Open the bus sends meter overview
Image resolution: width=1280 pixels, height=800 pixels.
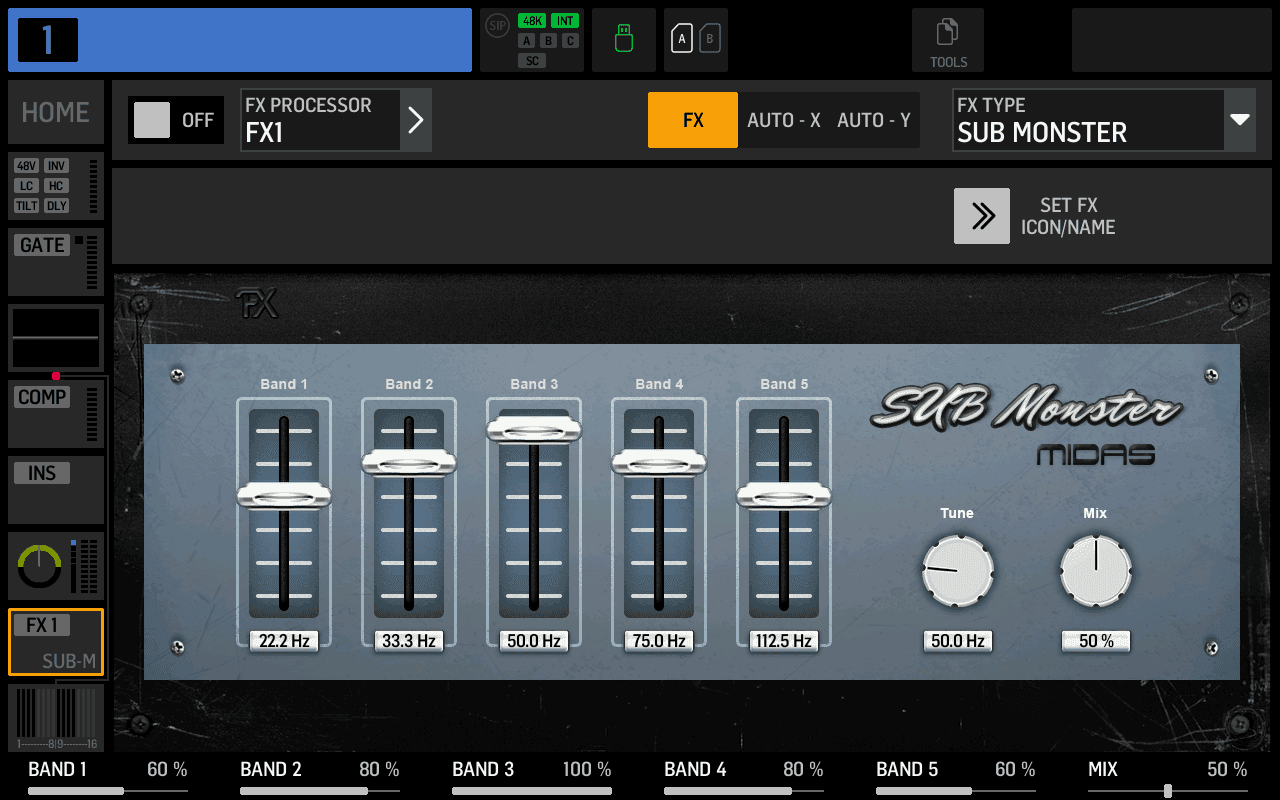(x=56, y=718)
